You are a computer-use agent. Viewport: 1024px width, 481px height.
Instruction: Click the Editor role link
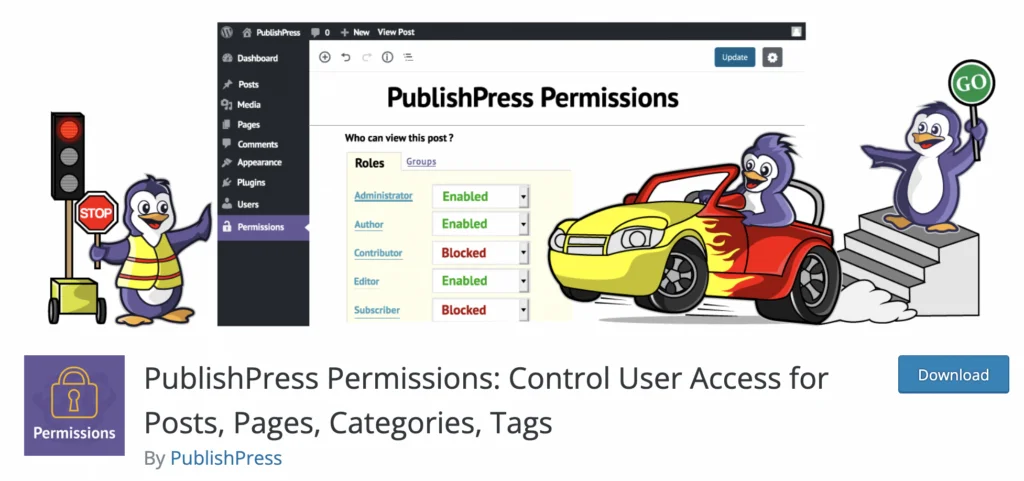[x=366, y=282]
